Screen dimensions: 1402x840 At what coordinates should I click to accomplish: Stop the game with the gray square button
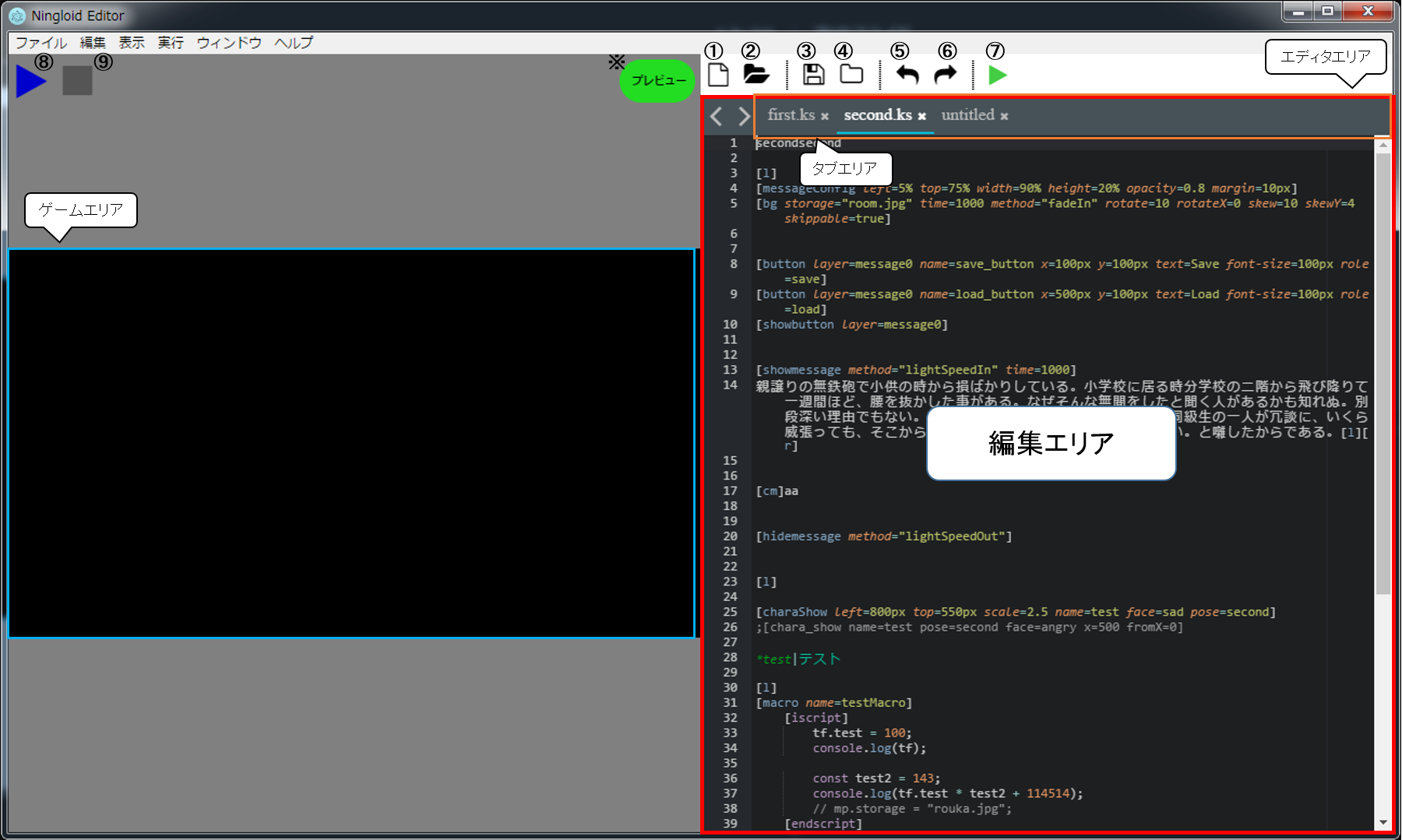[x=77, y=80]
